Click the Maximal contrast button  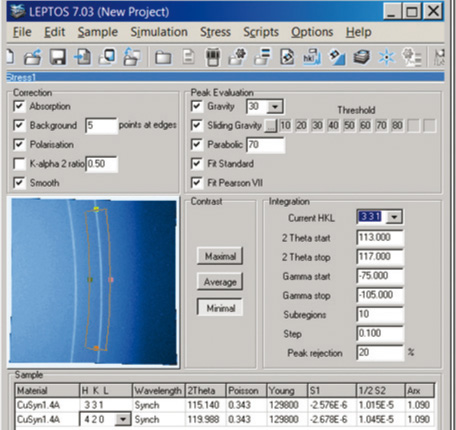(220, 256)
